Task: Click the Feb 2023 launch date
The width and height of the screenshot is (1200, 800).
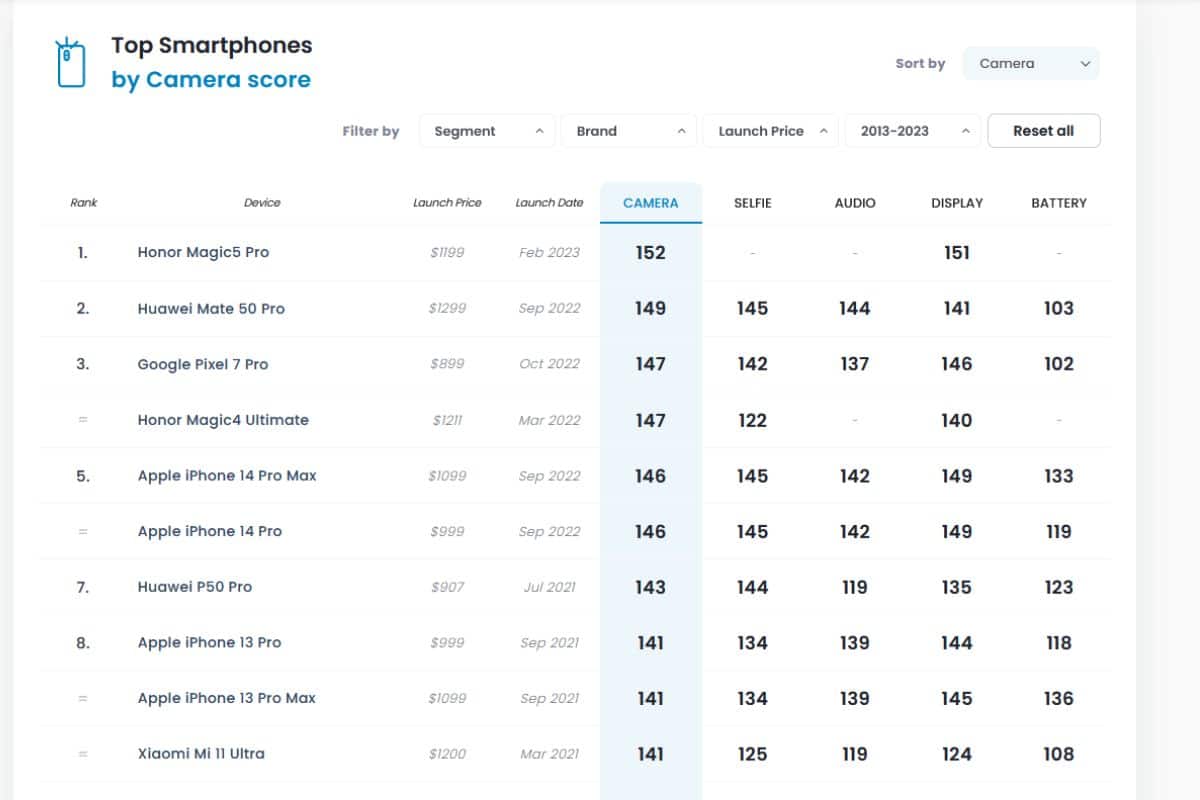Action: [549, 253]
